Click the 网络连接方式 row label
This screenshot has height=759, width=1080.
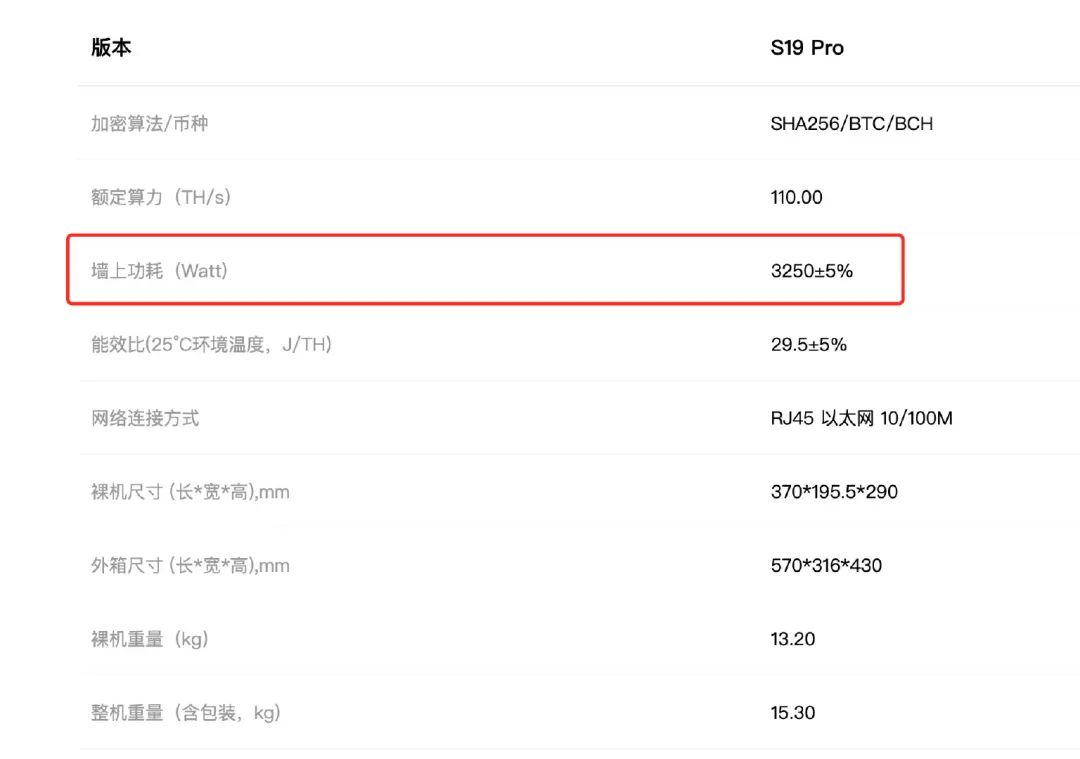pyautogui.click(x=145, y=418)
